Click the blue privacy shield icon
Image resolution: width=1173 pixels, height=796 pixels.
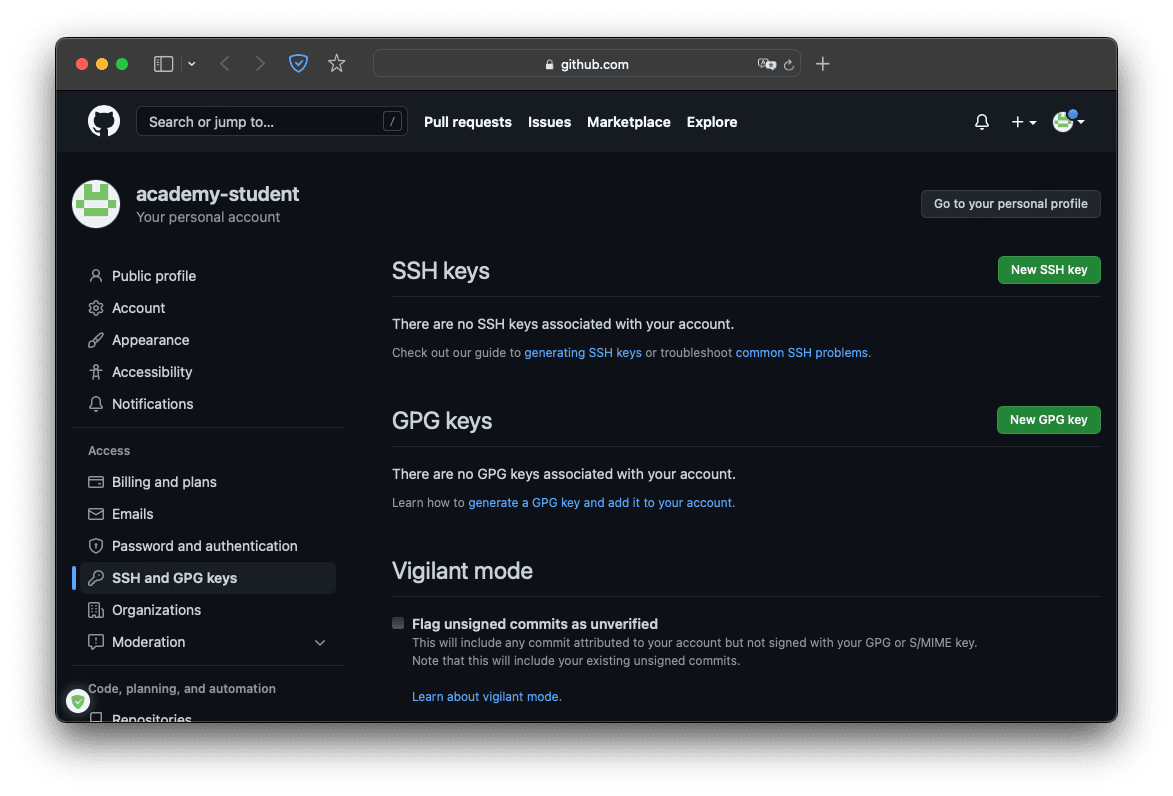click(298, 64)
